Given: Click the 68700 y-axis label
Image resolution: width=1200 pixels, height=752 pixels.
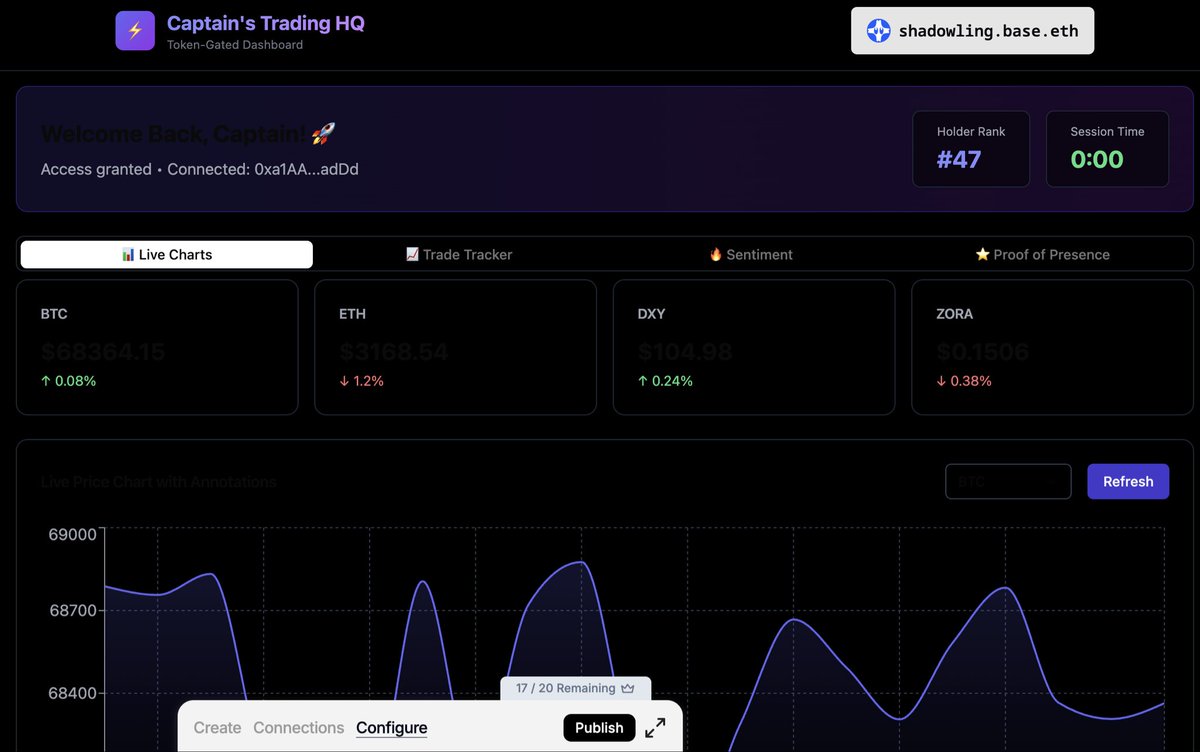Looking at the screenshot, I should tap(73, 610).
